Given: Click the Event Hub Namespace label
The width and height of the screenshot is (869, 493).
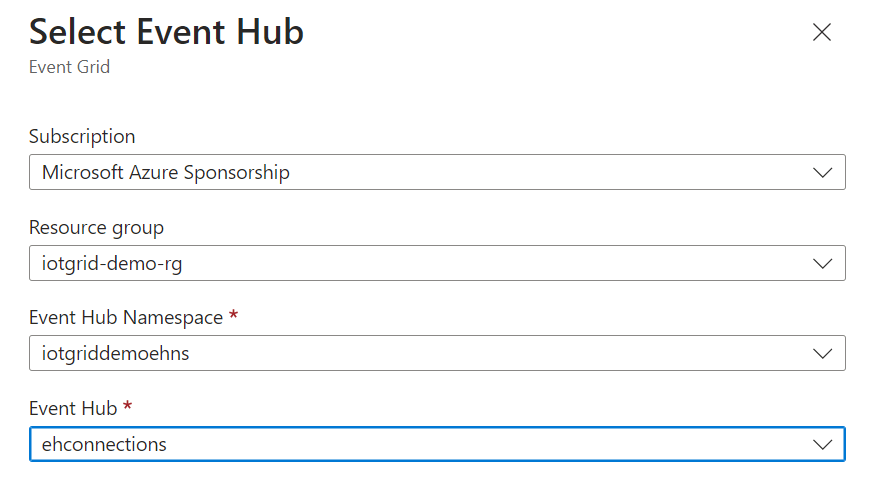Looking at the screenshot, I should pyautogui.click(x=128, y=318).
